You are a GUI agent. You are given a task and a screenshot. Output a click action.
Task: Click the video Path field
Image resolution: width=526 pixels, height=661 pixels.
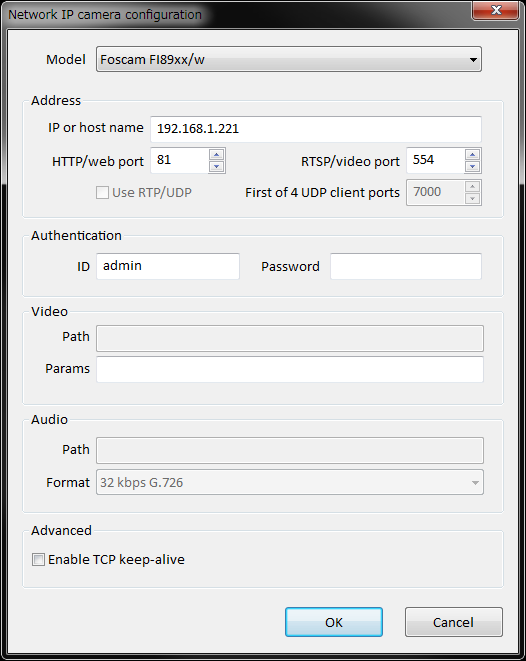290,338
